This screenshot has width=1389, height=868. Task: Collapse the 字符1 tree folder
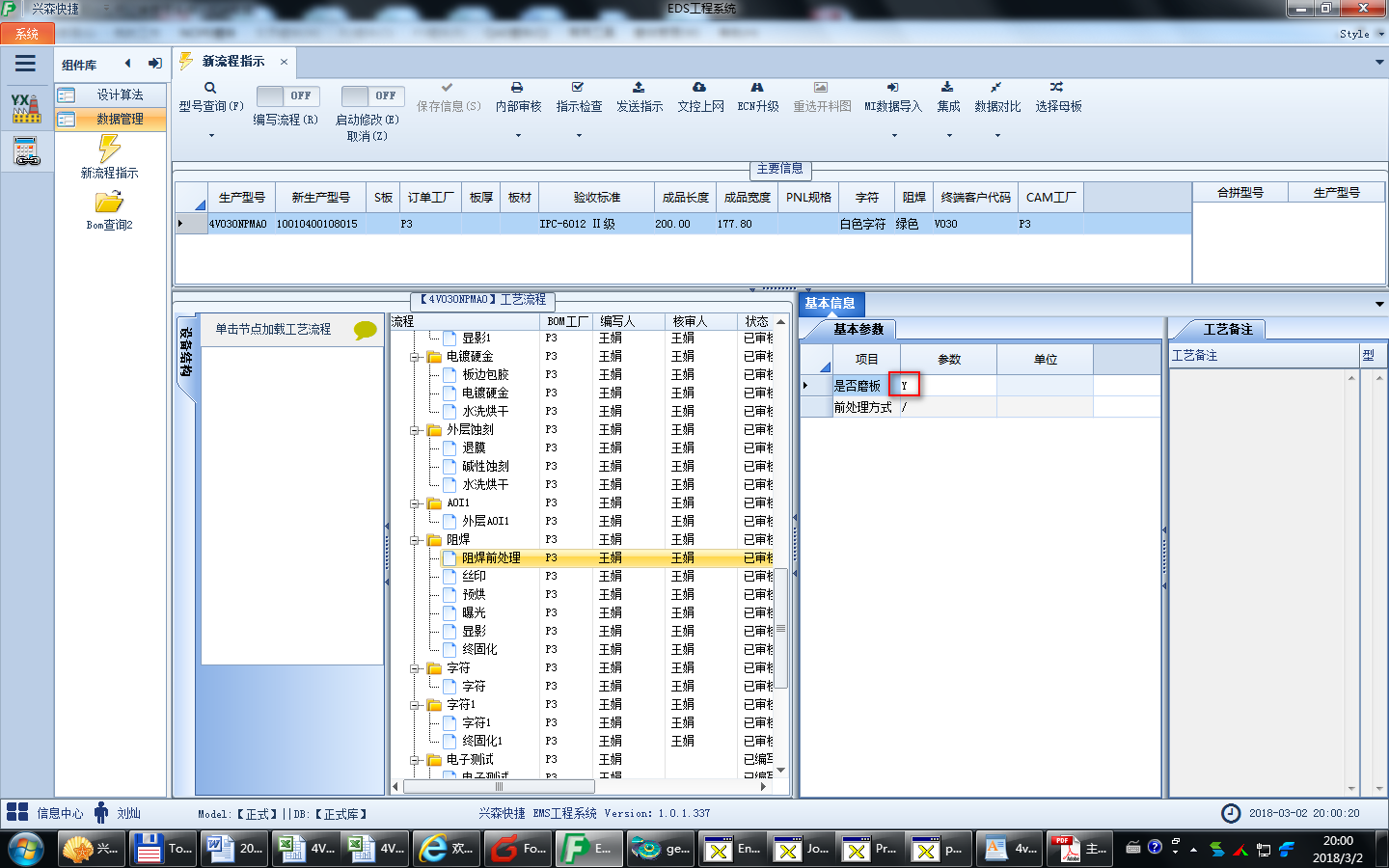(x=415, y=705)
